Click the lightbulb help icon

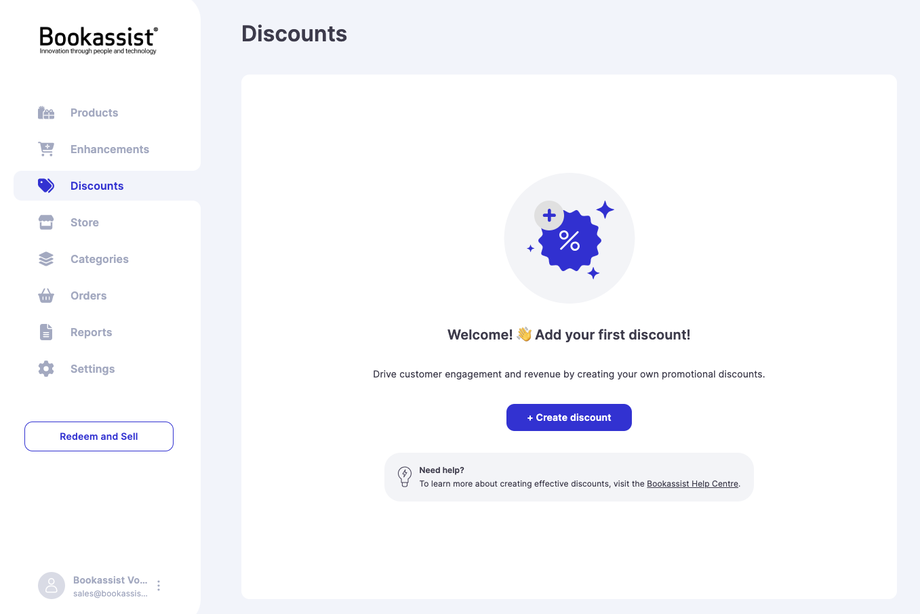point(404,477)
